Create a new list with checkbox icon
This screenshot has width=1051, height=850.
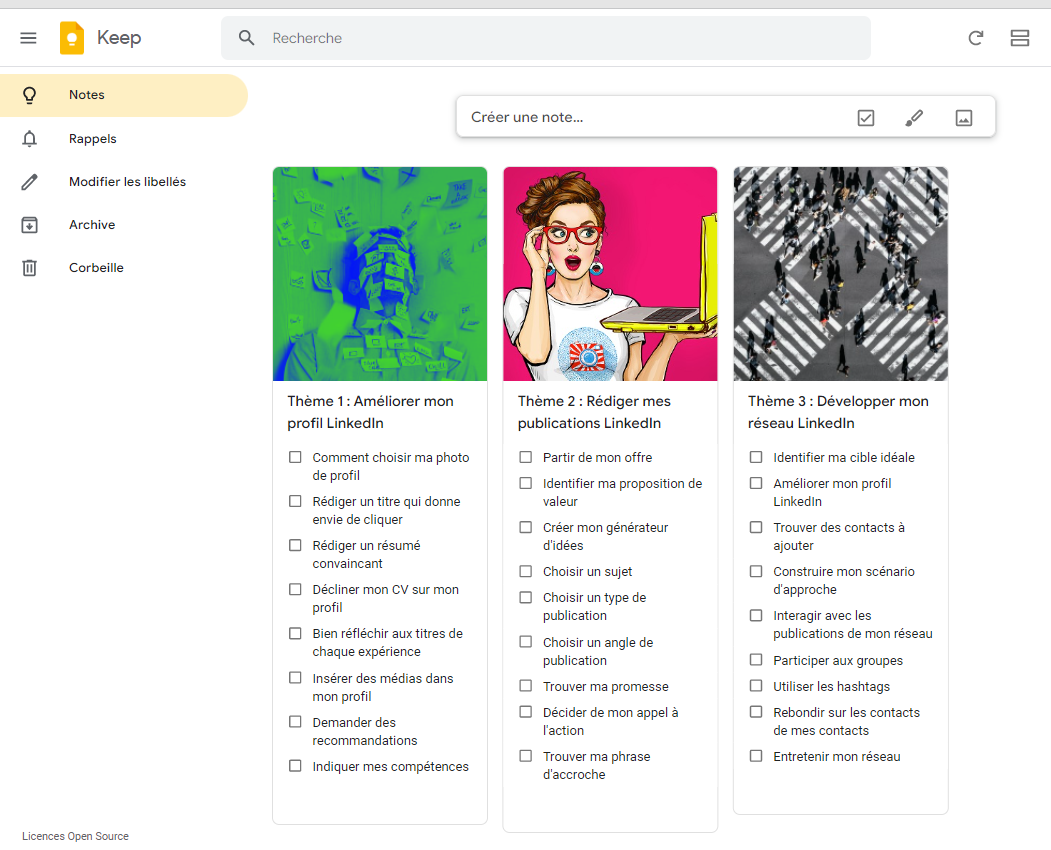click(x=866, y=118)
